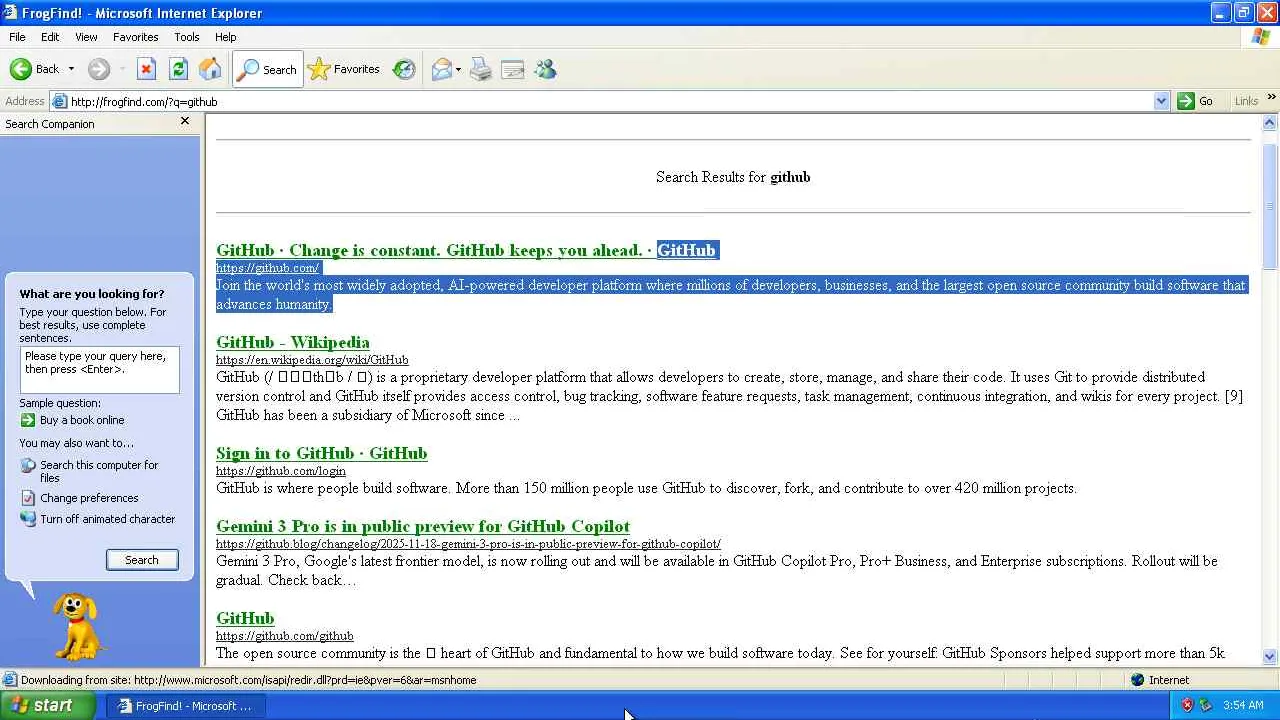Open the Back button history dropdown arrow
The height and width of the screenshot is (720, 1280).
pyautogui.click(x=71, y=69)
